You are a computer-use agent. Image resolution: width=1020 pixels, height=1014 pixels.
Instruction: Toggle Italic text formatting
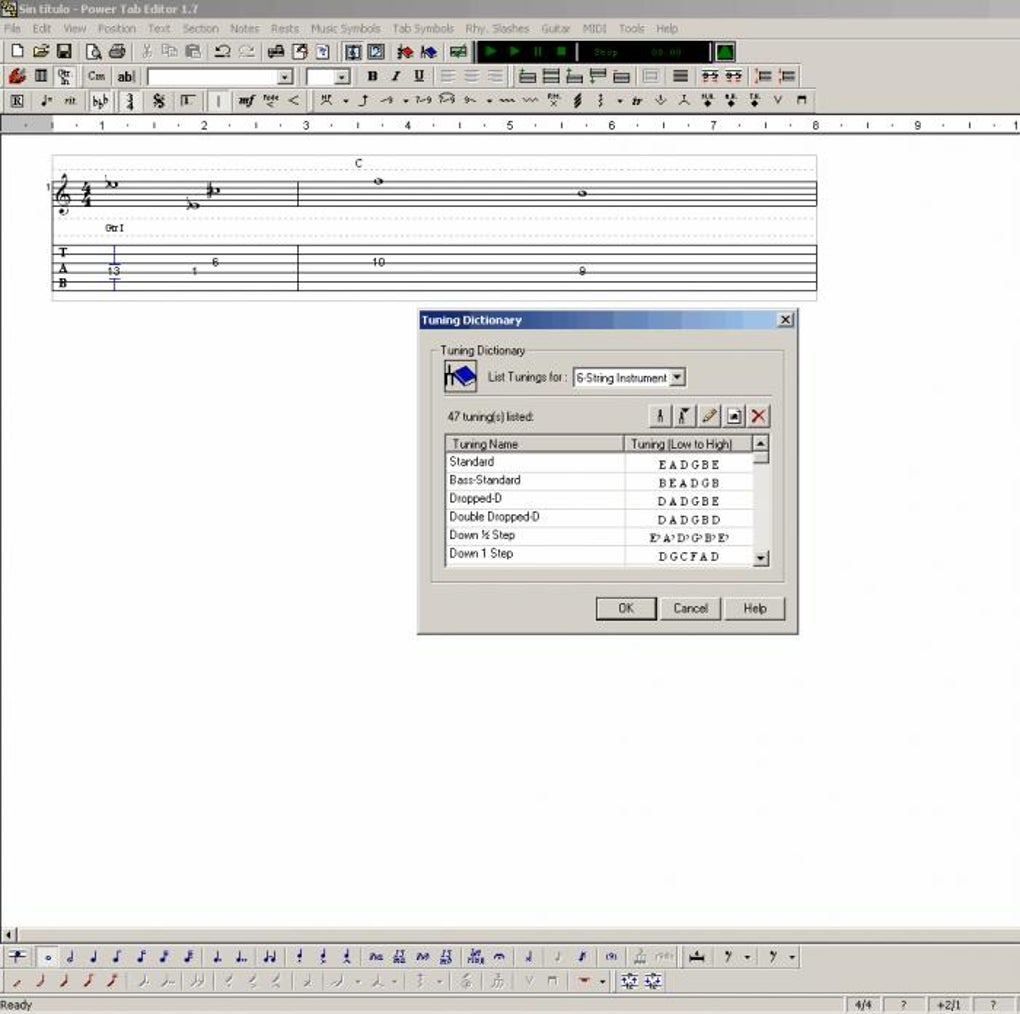[396, 76]
